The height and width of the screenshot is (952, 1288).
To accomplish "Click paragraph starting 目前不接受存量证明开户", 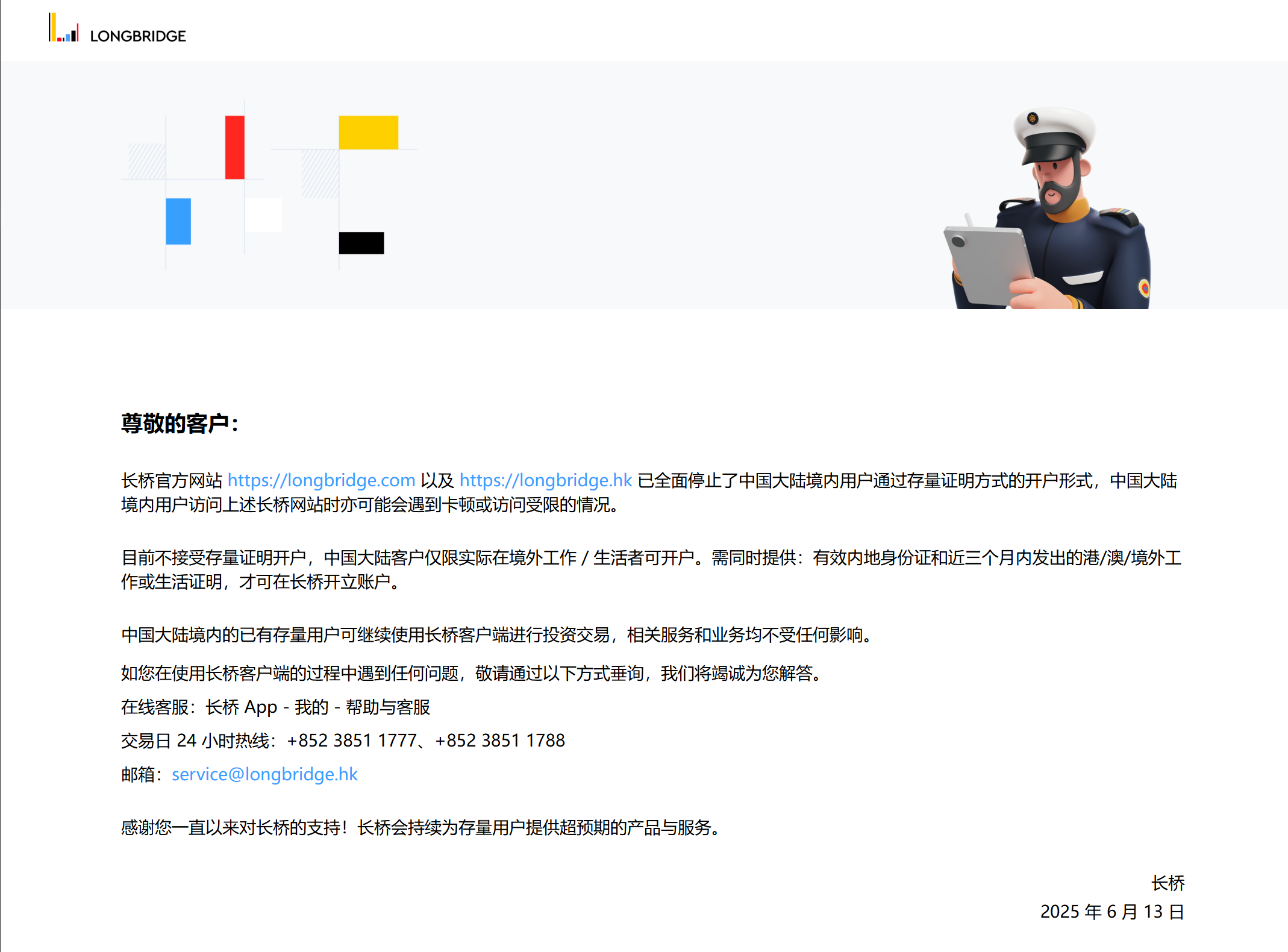I will tap(651, 569).
